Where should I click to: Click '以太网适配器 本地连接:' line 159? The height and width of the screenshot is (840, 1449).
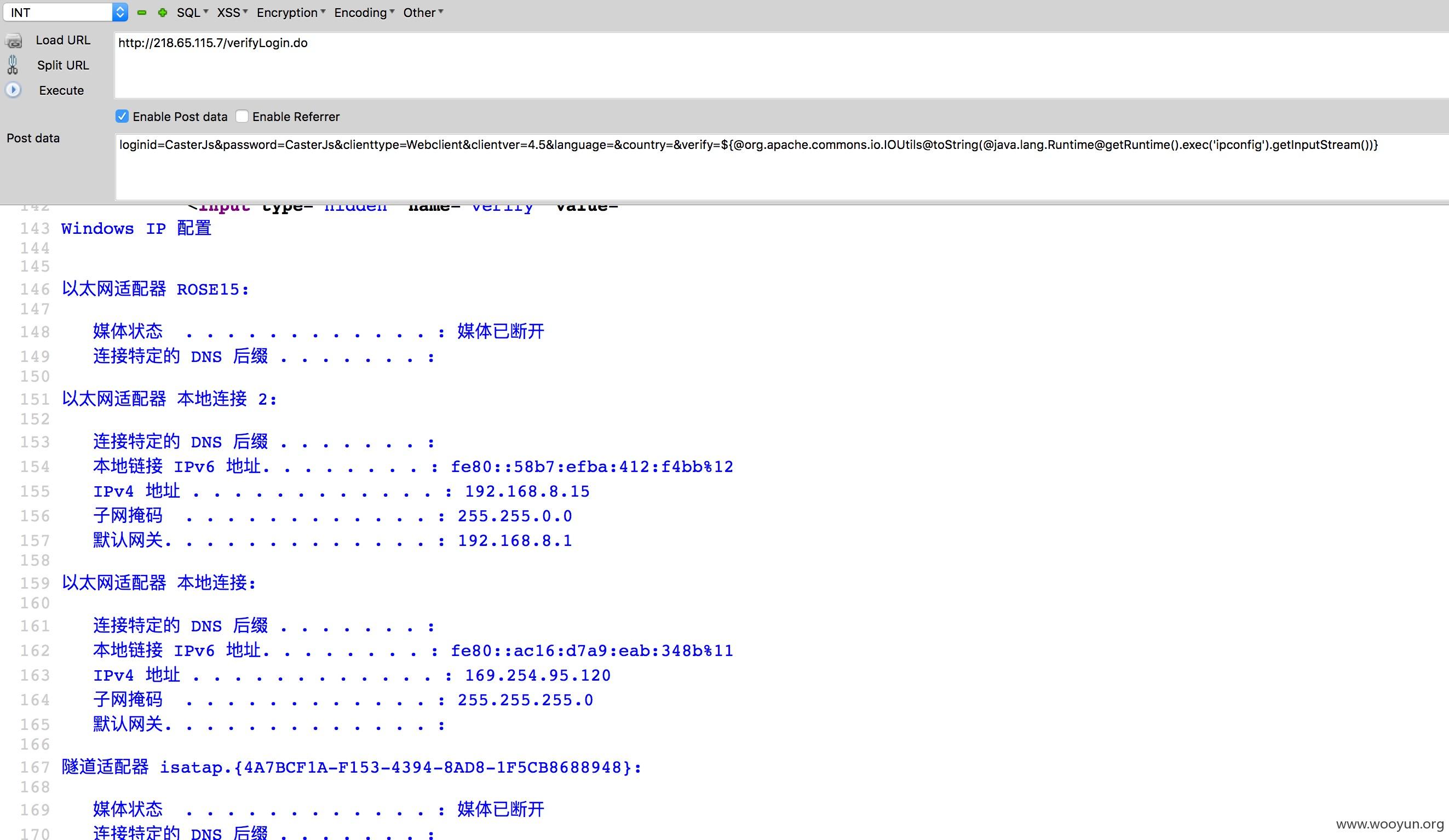point(159,583)
